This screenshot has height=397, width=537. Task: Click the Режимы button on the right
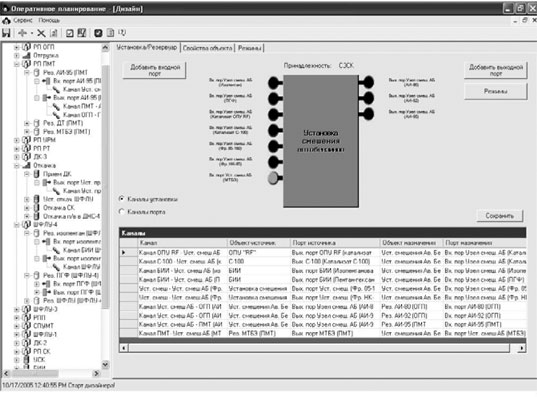496,91
